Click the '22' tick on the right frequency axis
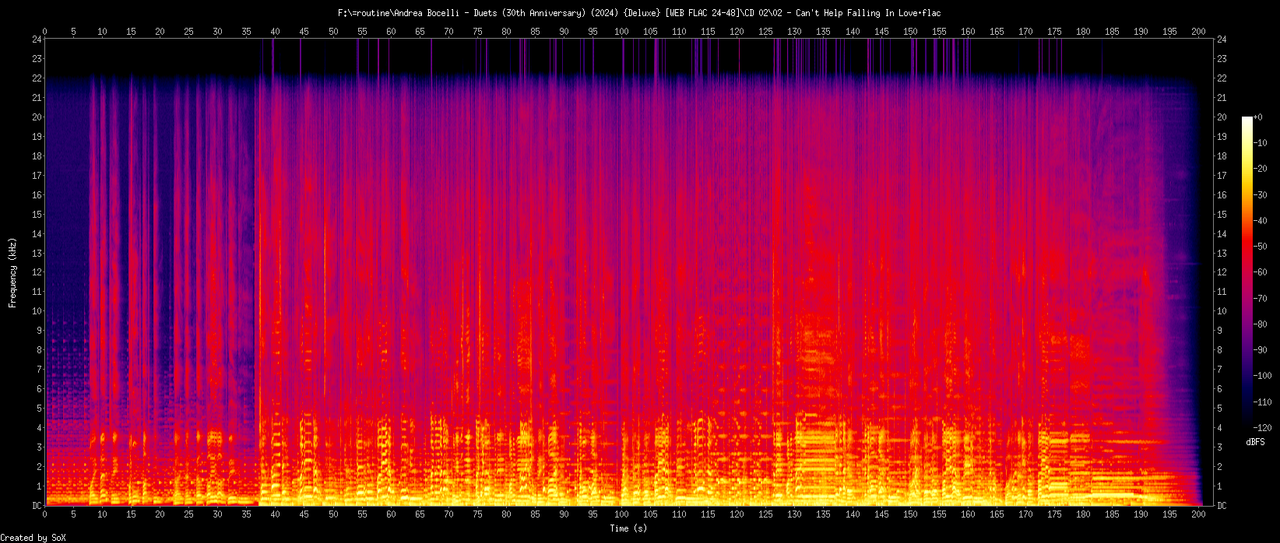 (1223, 79)
